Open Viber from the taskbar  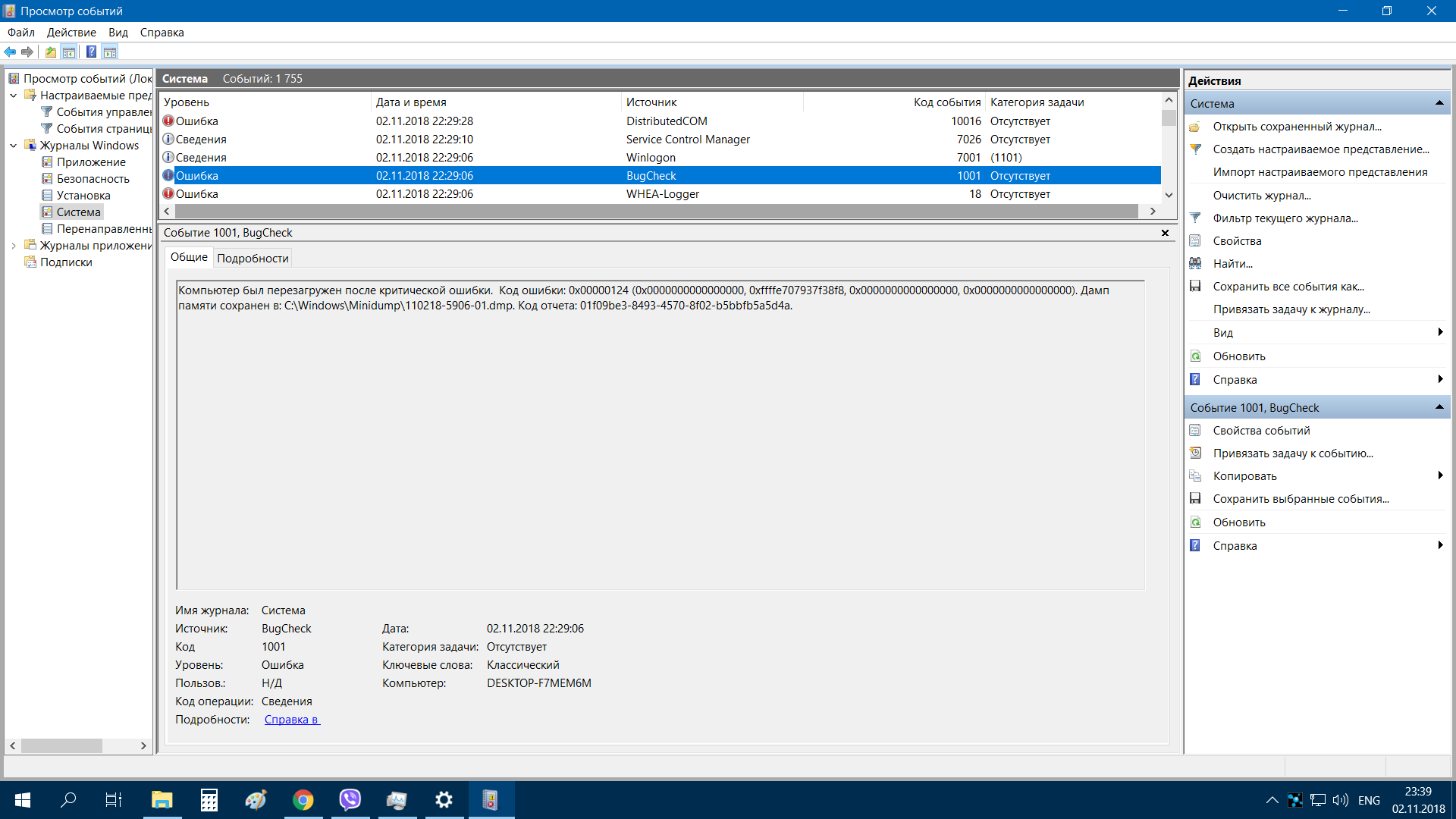(x=350, y=800)
